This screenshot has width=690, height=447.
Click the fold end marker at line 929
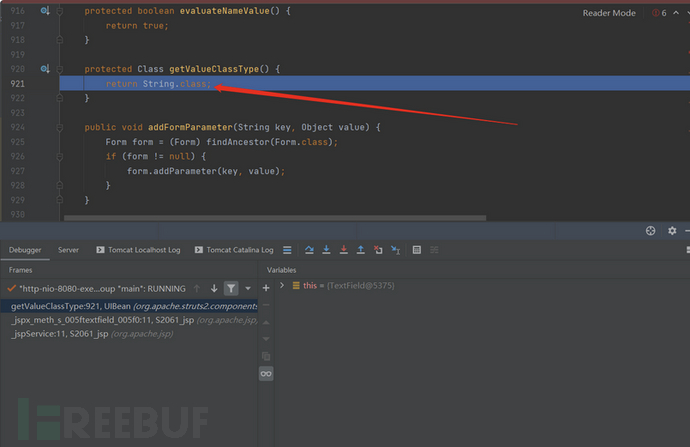point(59,200)
